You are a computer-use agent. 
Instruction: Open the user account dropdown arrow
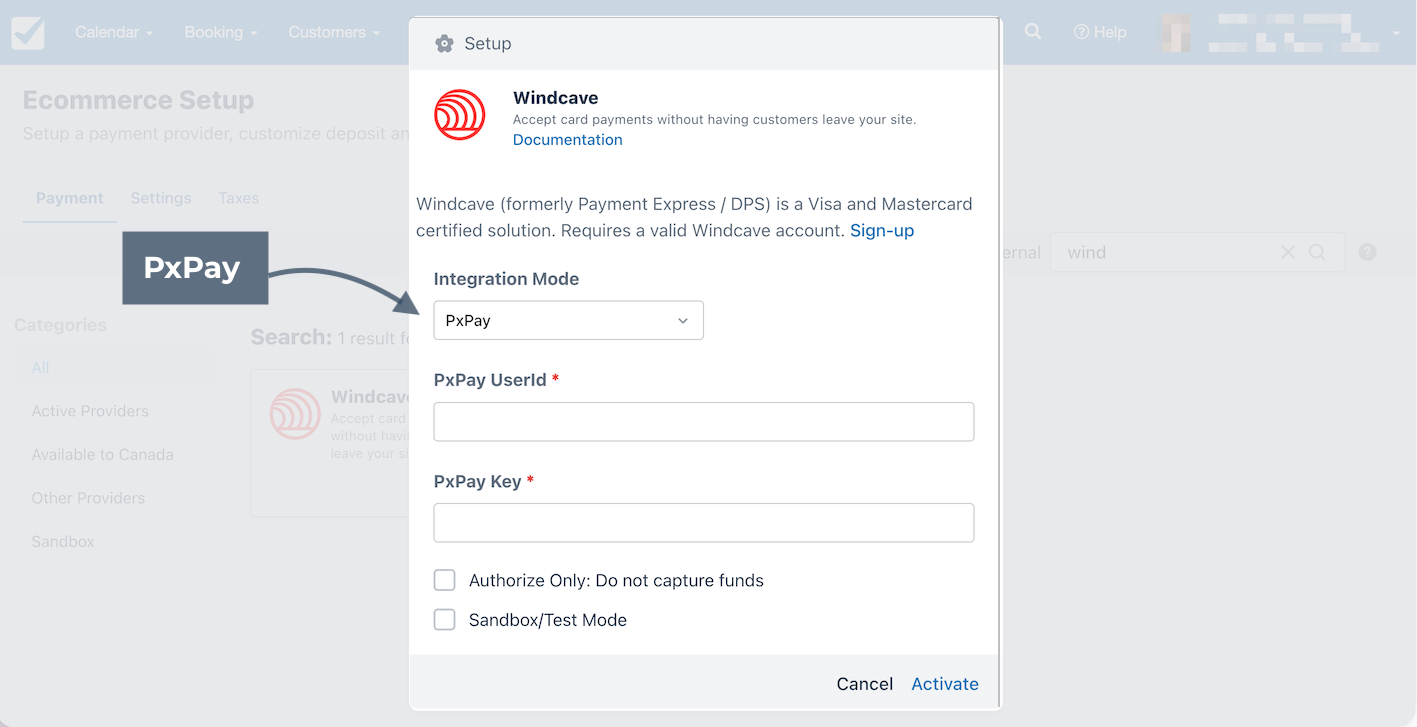coord(1396,33)
